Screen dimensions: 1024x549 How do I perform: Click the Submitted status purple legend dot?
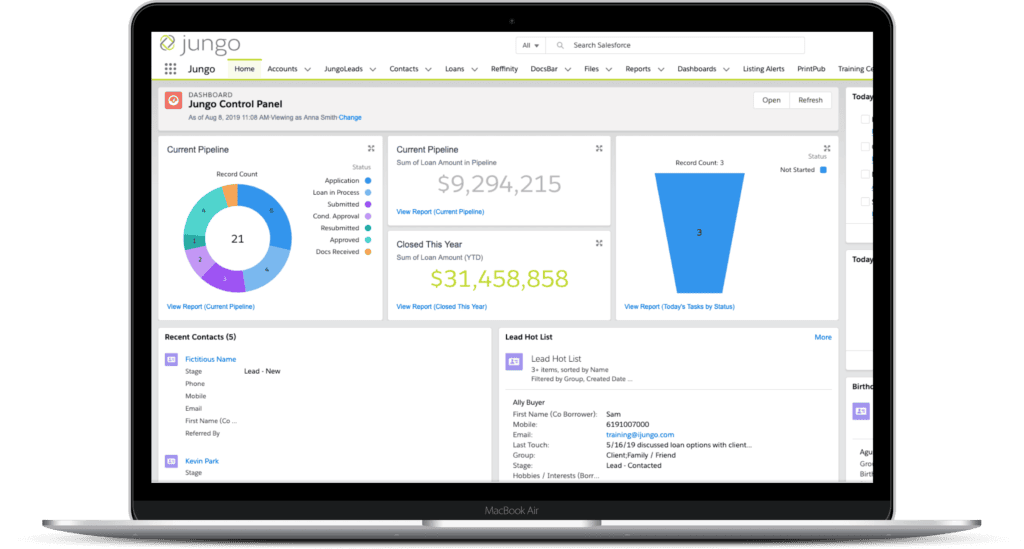coord(368,204)
